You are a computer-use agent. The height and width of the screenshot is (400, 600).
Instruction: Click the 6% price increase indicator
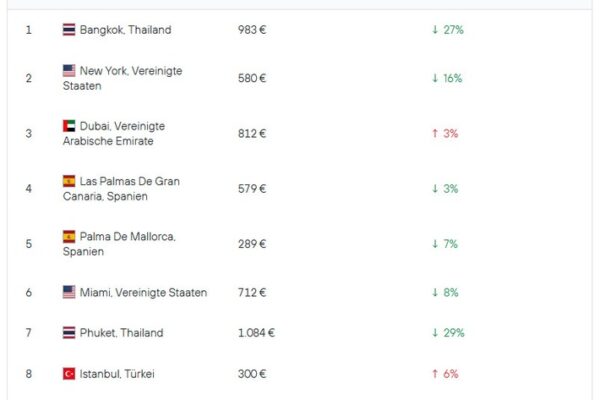(x=445, y=374)
